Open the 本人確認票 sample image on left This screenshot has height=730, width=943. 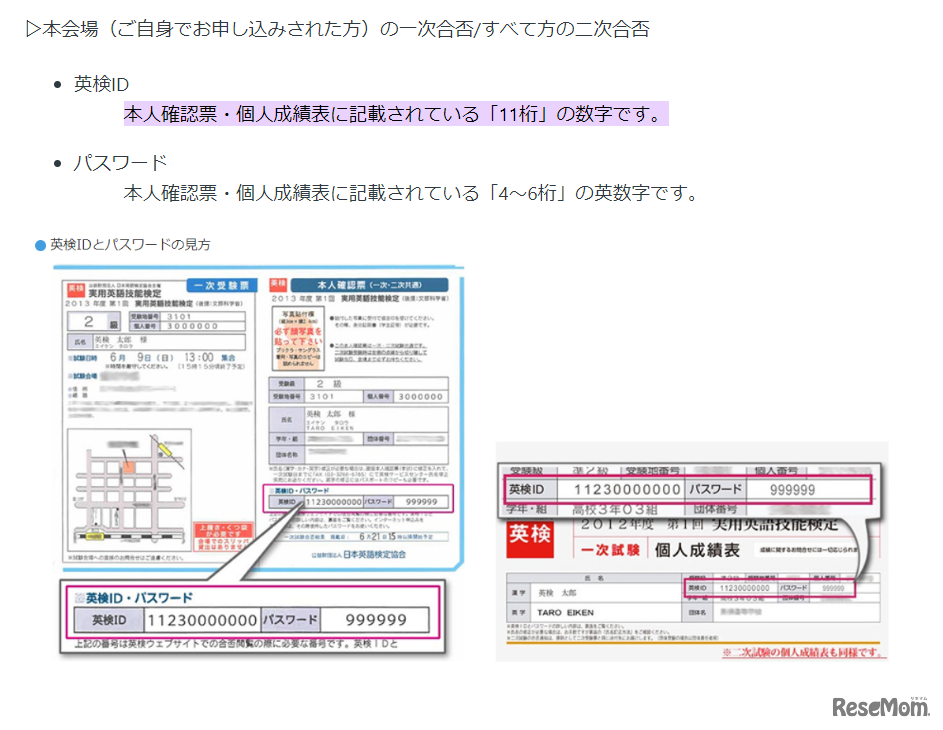pyautogui.click(x=259, y=463)
